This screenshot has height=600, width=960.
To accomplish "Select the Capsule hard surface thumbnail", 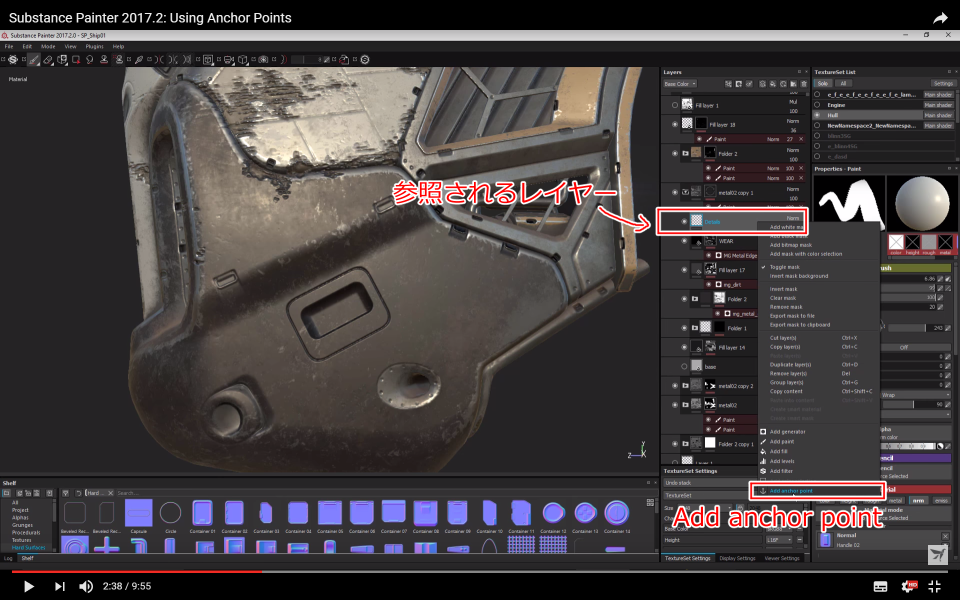I will coord(138,513).
